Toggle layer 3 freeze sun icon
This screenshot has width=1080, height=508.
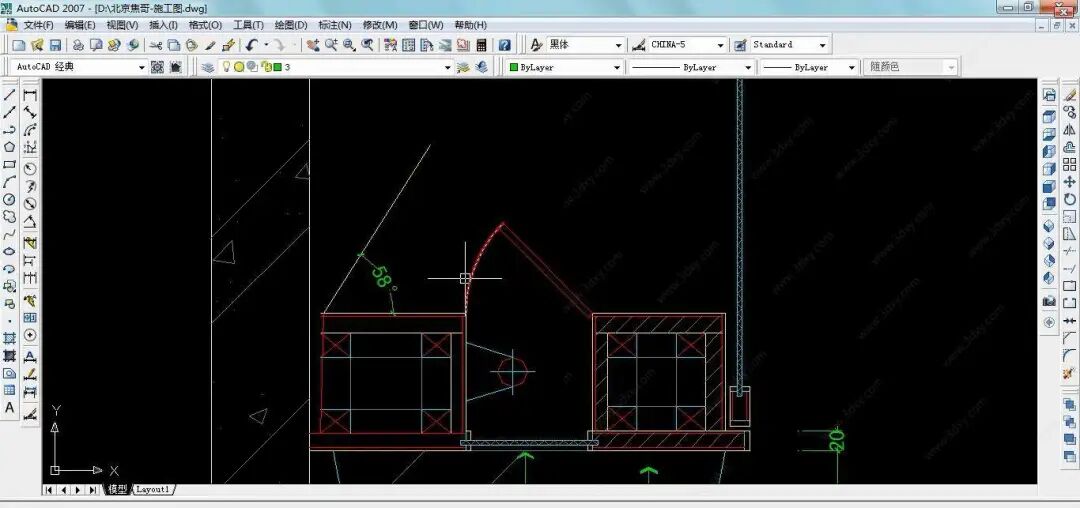click(x=239, y=67)
